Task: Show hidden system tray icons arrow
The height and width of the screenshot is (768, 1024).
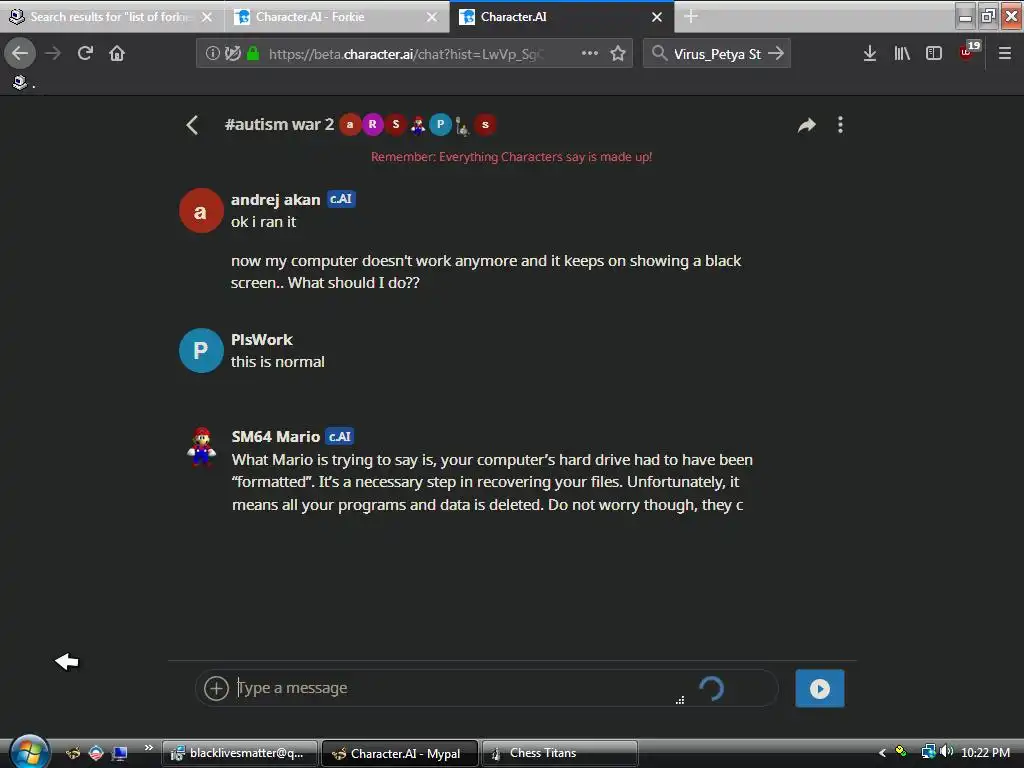Action: (882, 753)
